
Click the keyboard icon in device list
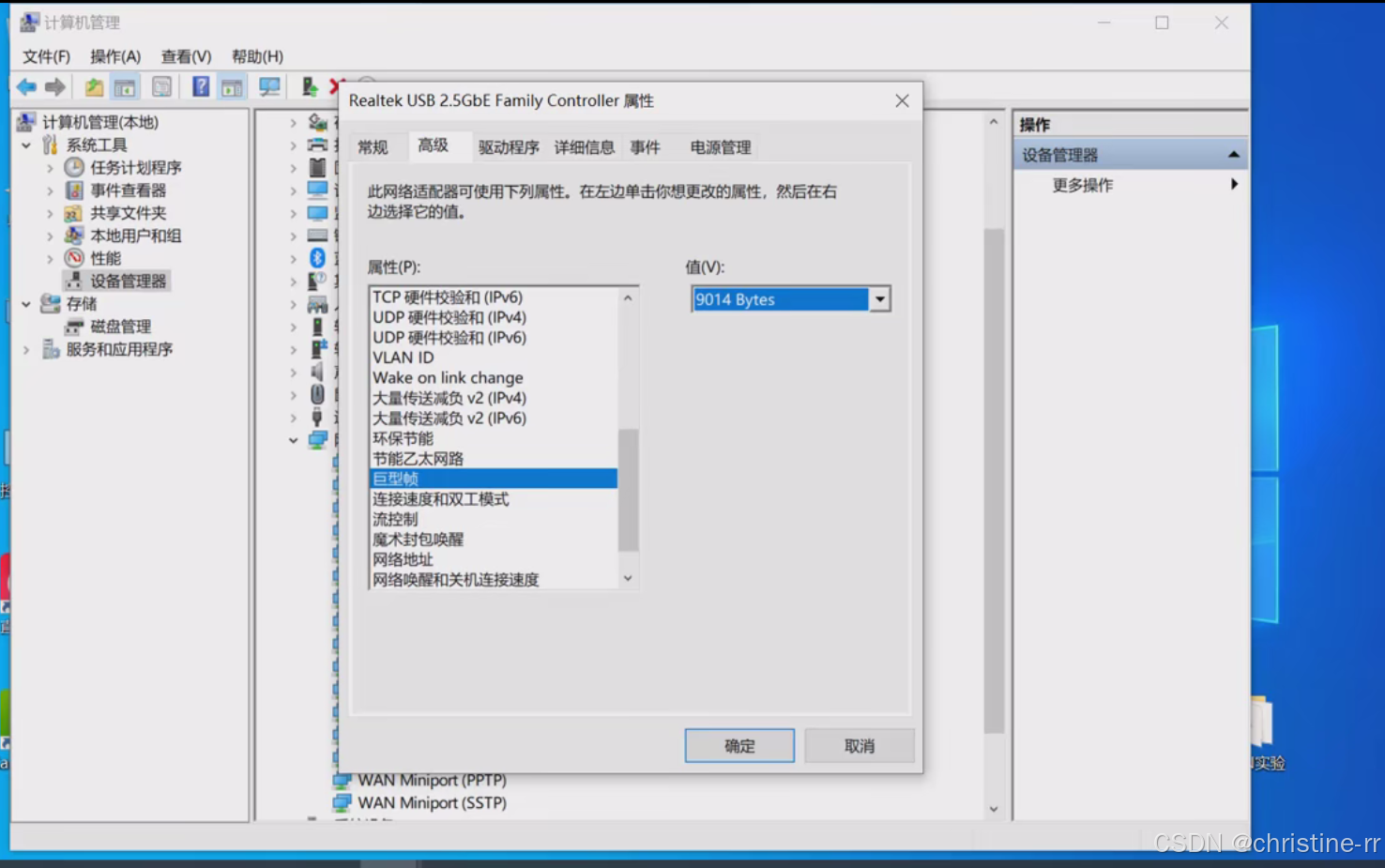318,236
